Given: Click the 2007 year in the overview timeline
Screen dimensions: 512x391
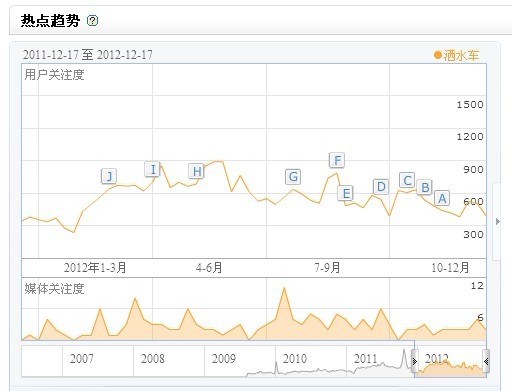Looking at the screenshot, I should [x=82, y=359].
